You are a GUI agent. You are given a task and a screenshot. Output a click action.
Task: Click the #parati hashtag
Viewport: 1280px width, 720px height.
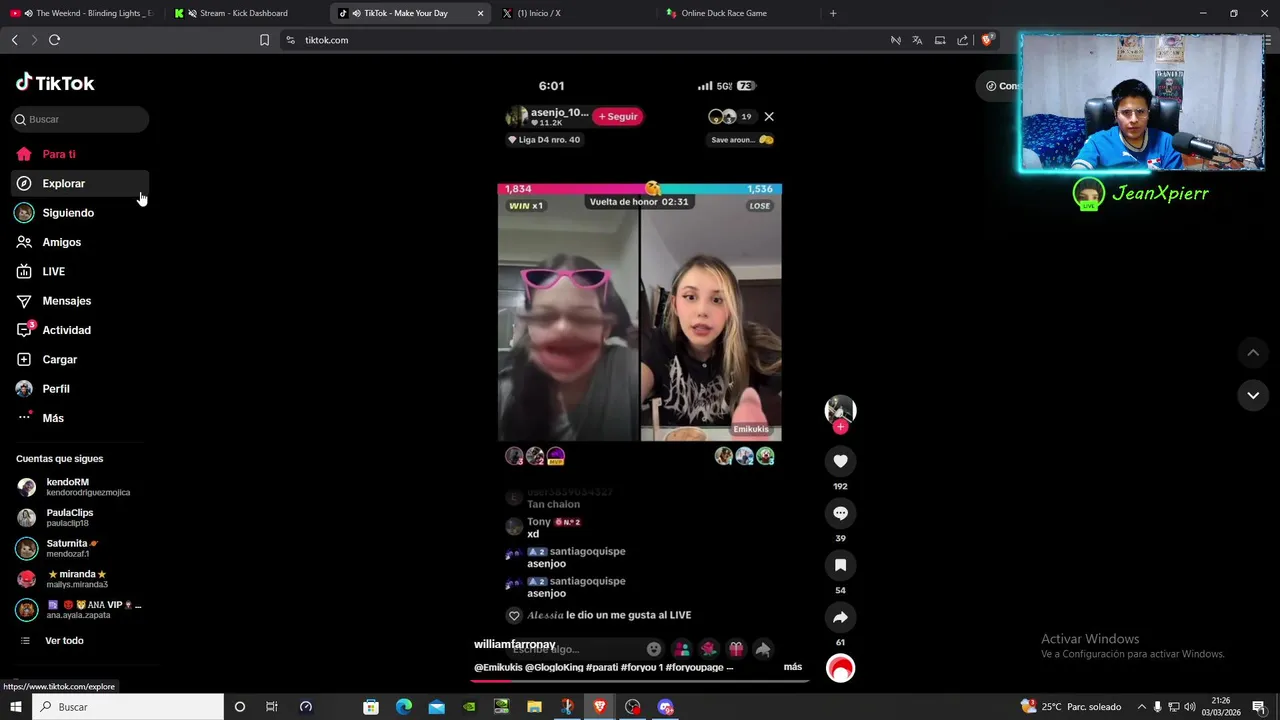[602, 667]
